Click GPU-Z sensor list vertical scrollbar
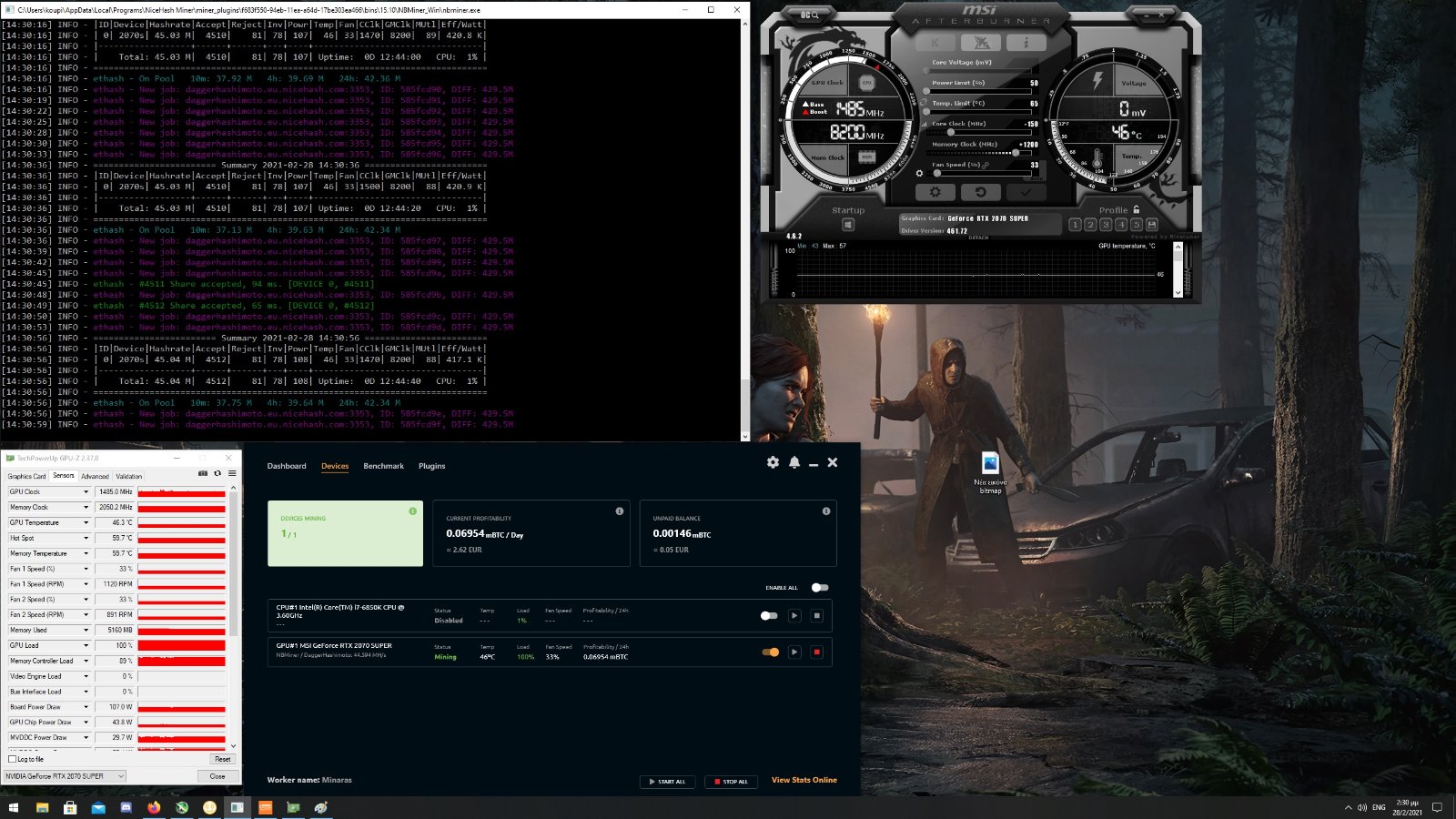The width and height of the screenshot is (1456, 819). pos(233,616)
